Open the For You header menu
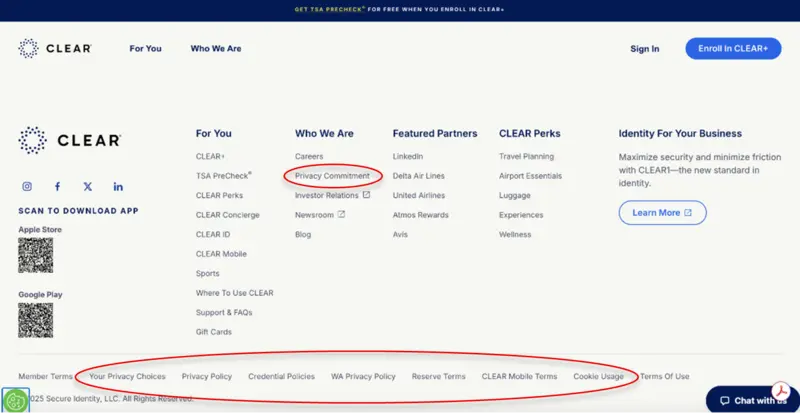Viewport: 800px width, 415px height. [145, 49]
